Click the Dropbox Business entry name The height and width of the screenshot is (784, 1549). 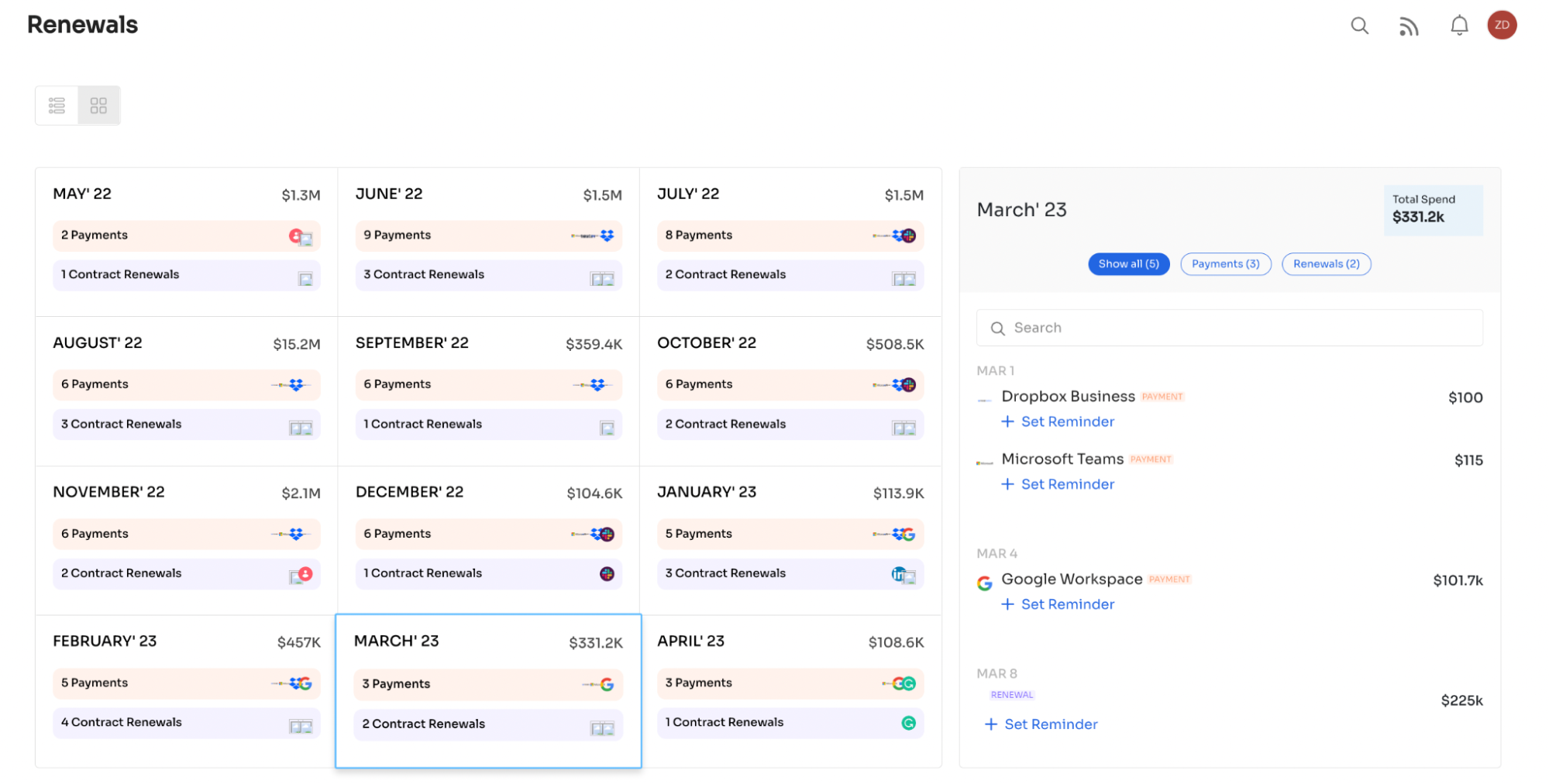(1068, 397)
